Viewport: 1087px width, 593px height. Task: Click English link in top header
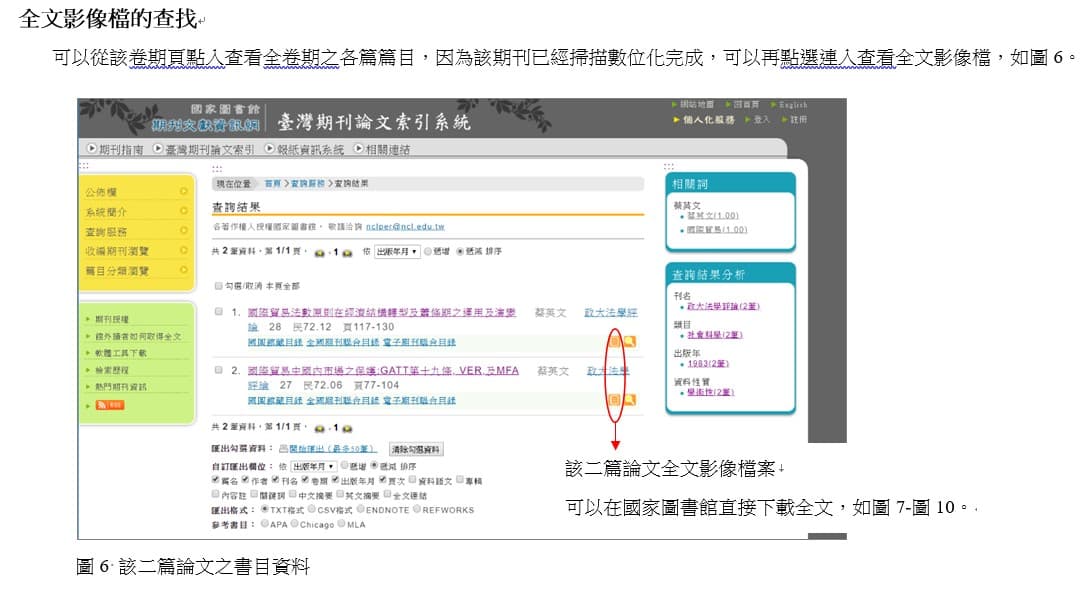pyautogui.click(x=792, y=105)
